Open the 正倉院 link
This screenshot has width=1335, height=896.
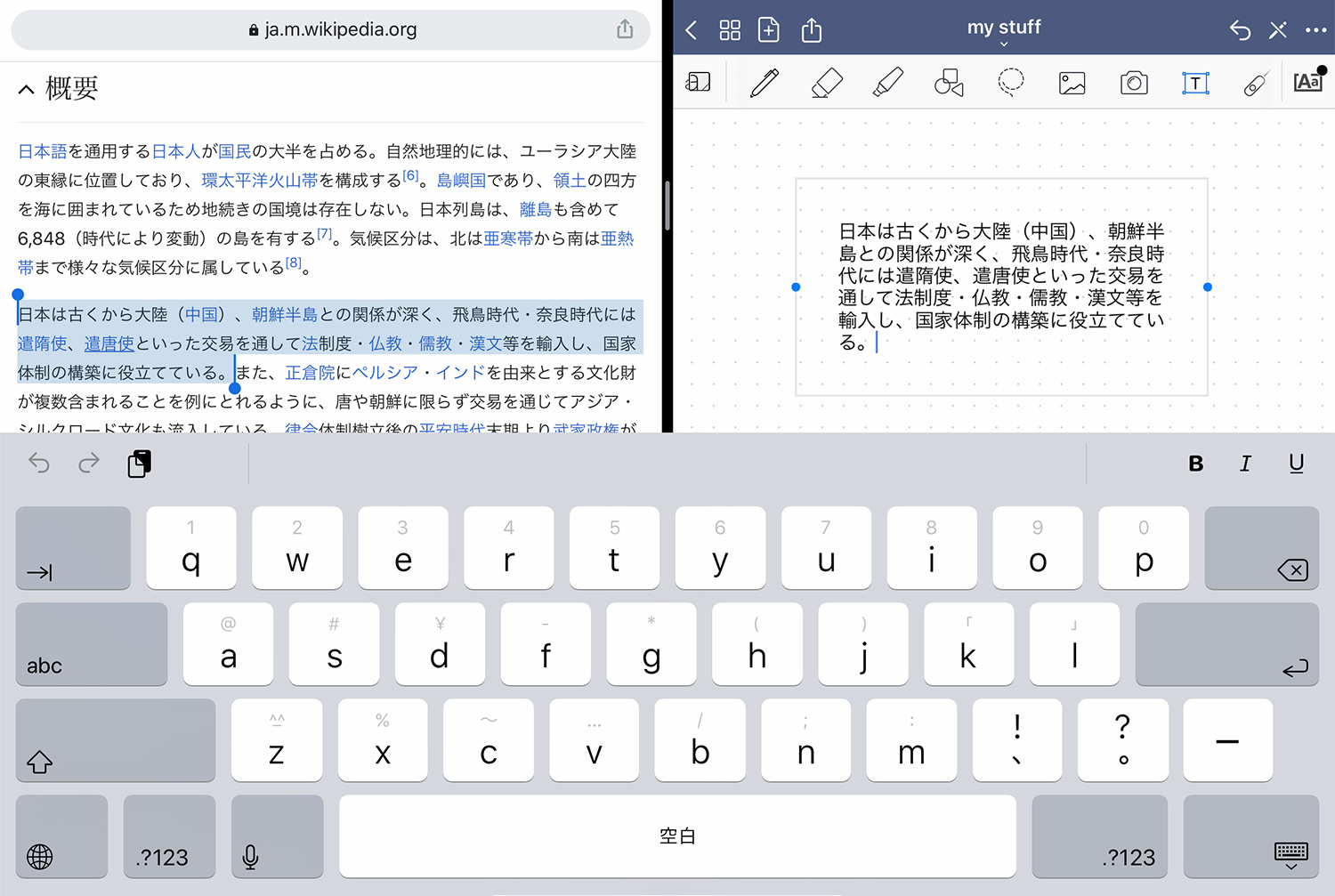pos(310,373)
